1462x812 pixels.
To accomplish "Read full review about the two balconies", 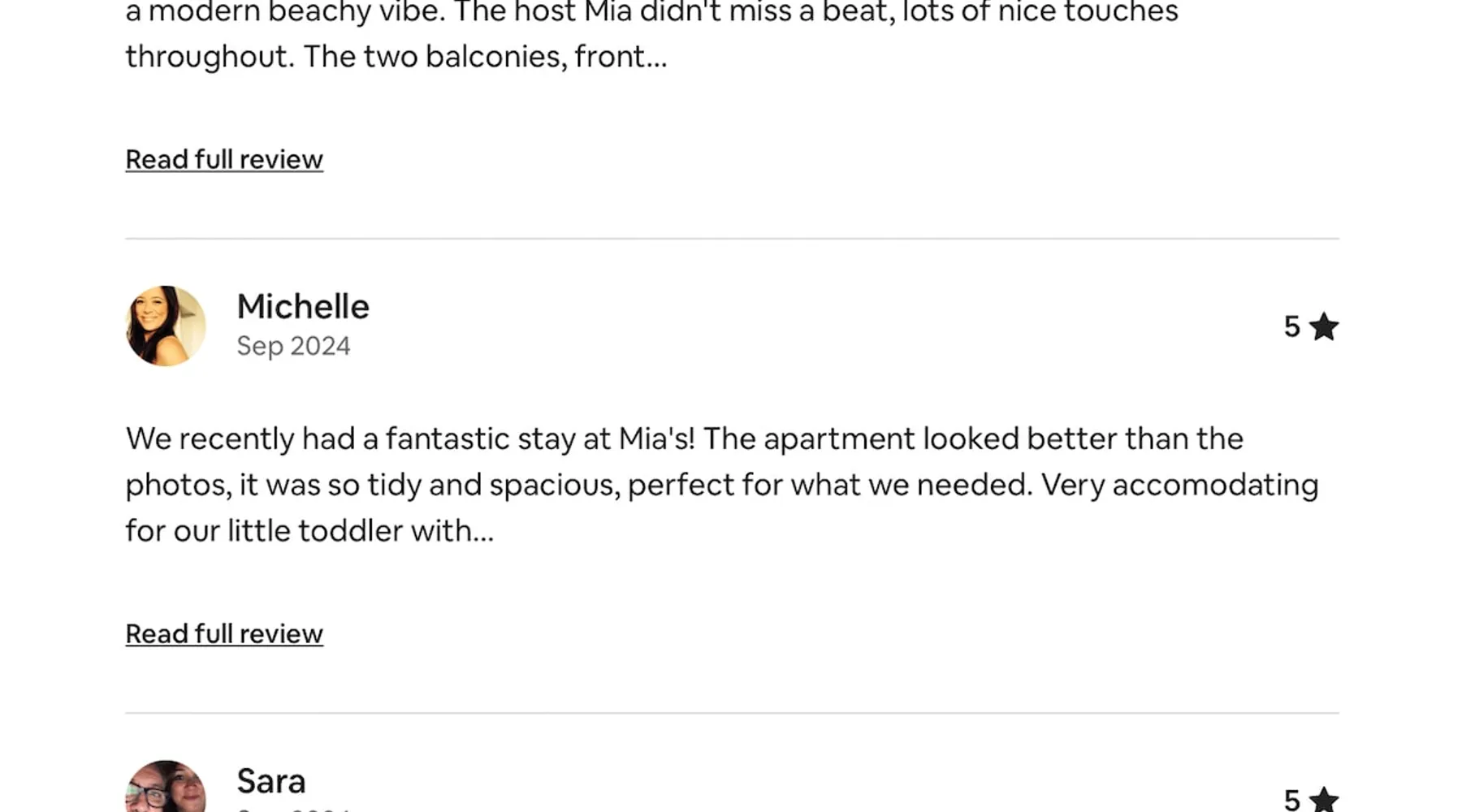I will (224, 159).
